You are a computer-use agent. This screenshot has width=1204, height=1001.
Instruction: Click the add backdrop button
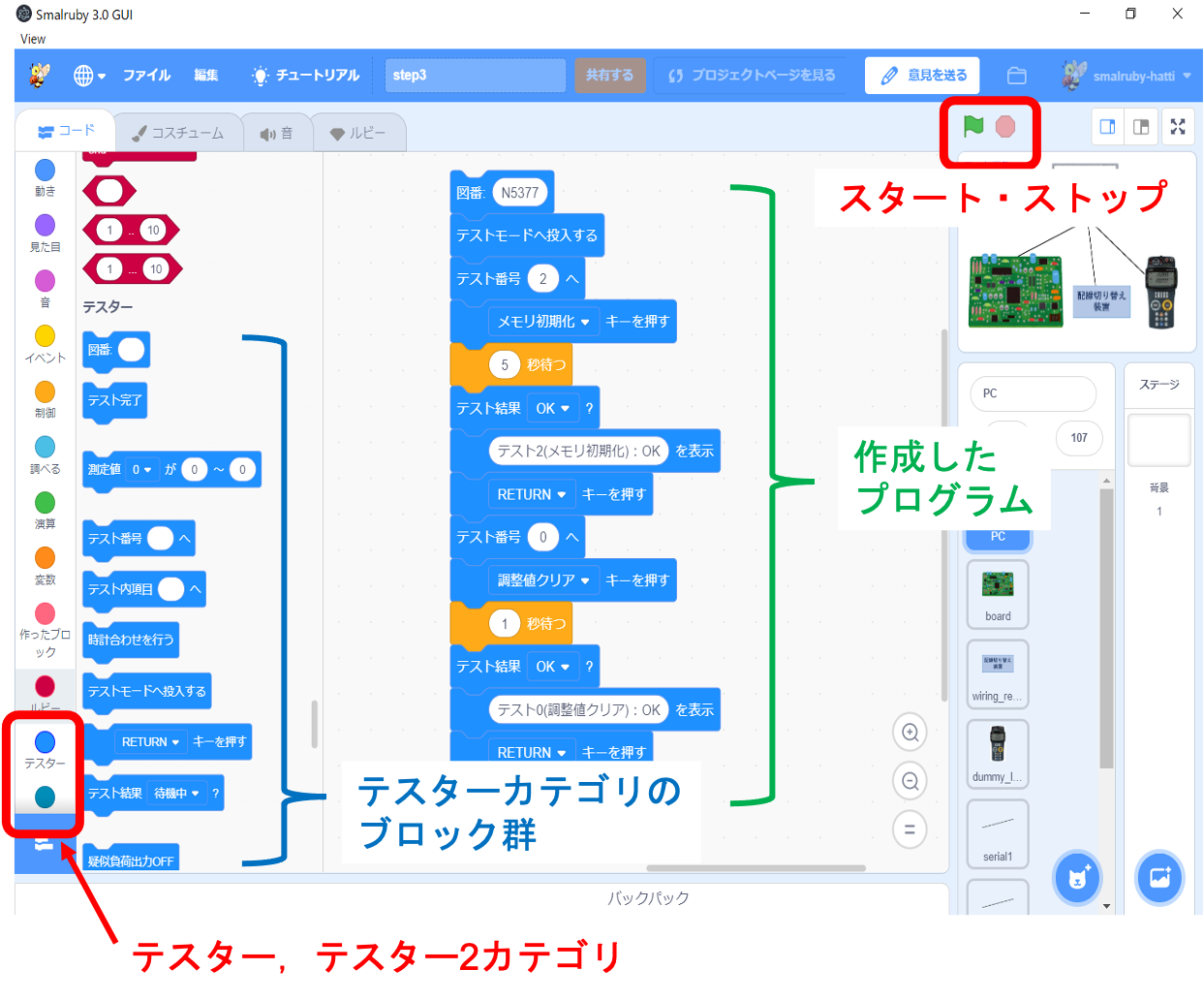pyautogui.click(x=1159, y=878)
